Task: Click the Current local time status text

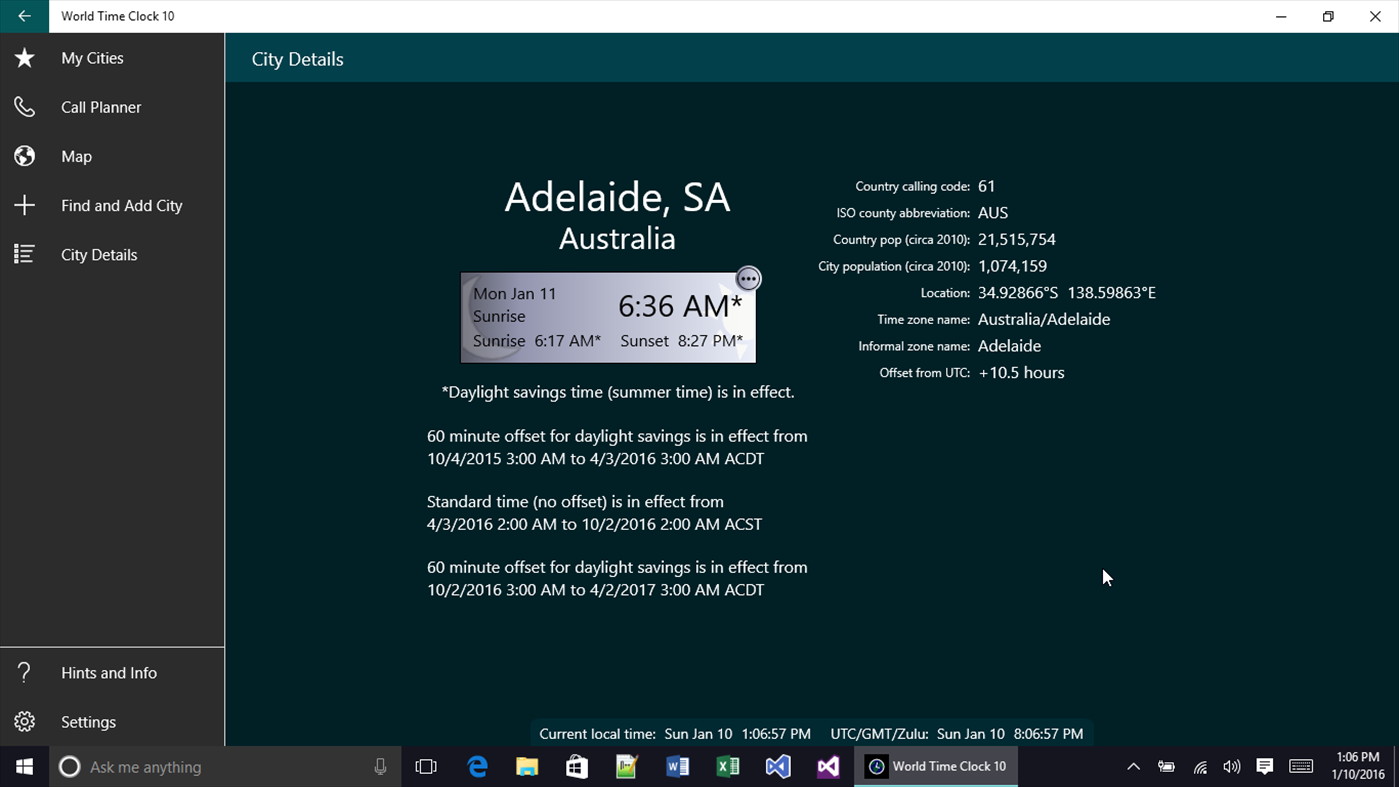Action: pos(675,734)
